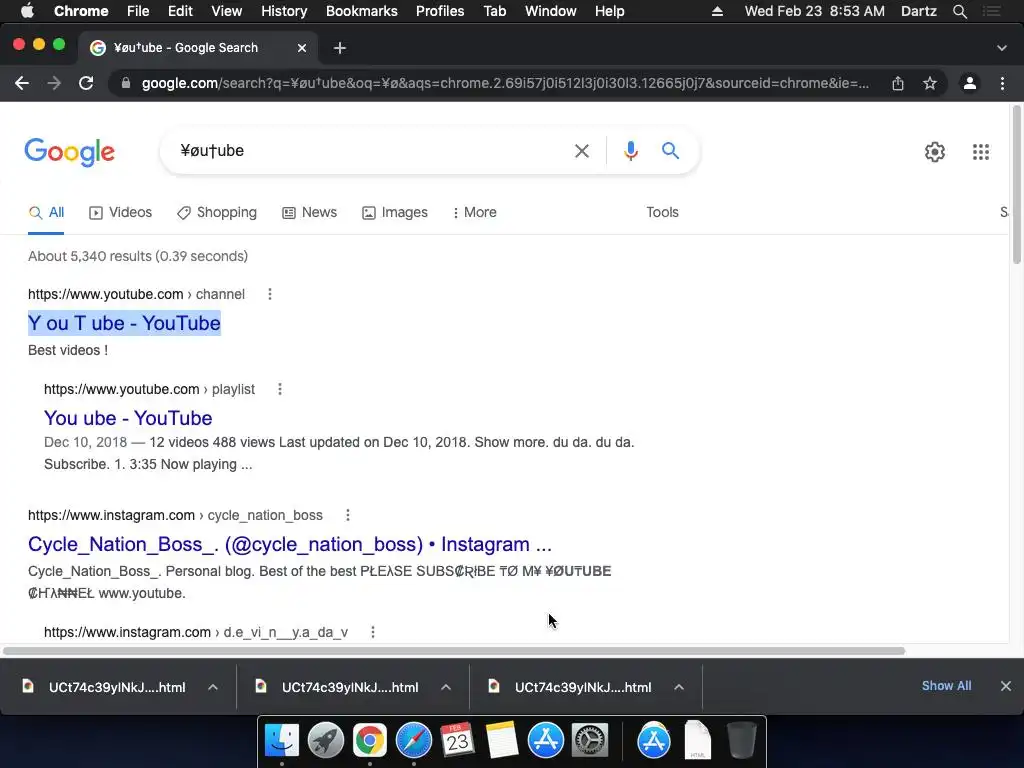The image size is (1024, 768).
Task: Open Finder from the Dock
Action: point(282,741)
